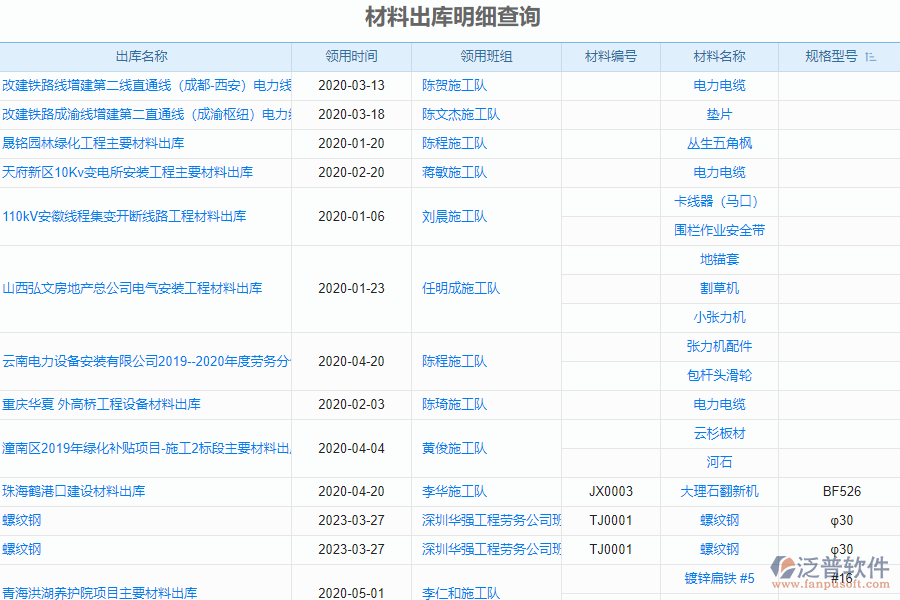Viewport: 900px width, 600px height.
Task: Open material 大理石翻新机
Action: pos(718,491)
